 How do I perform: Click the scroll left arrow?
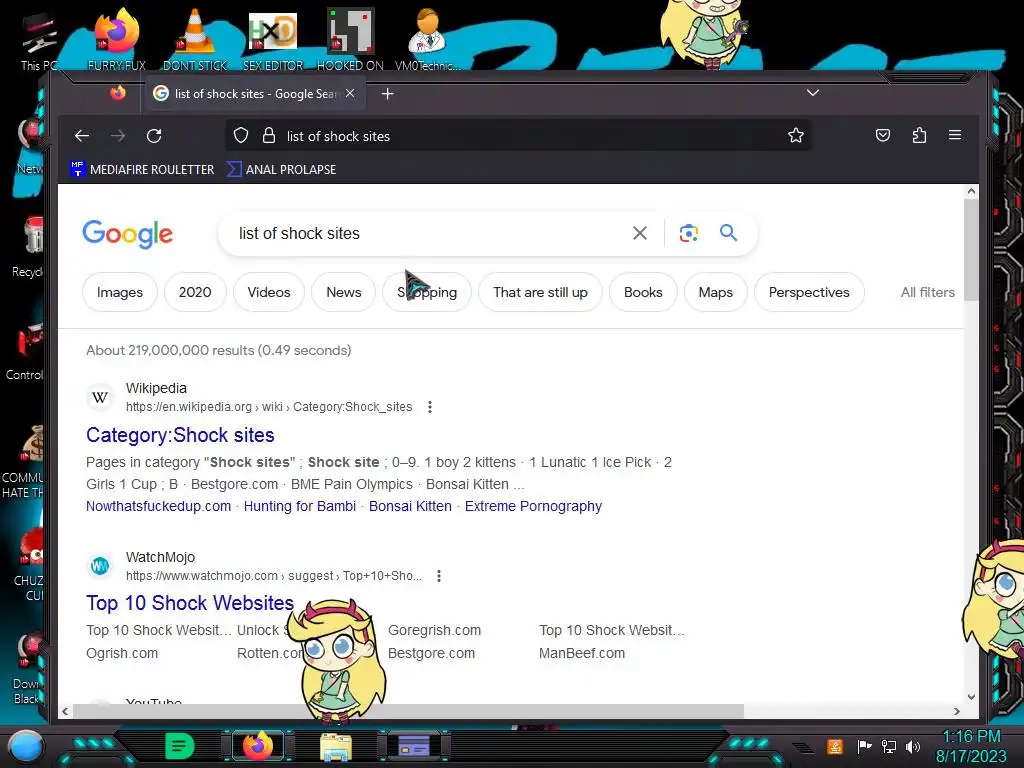click(x=65, y=711)
